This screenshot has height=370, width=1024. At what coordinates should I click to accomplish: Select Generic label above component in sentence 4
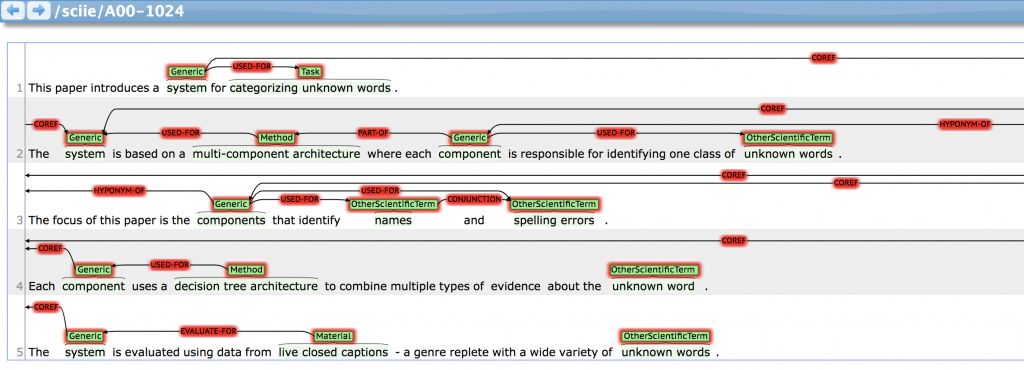94,270
